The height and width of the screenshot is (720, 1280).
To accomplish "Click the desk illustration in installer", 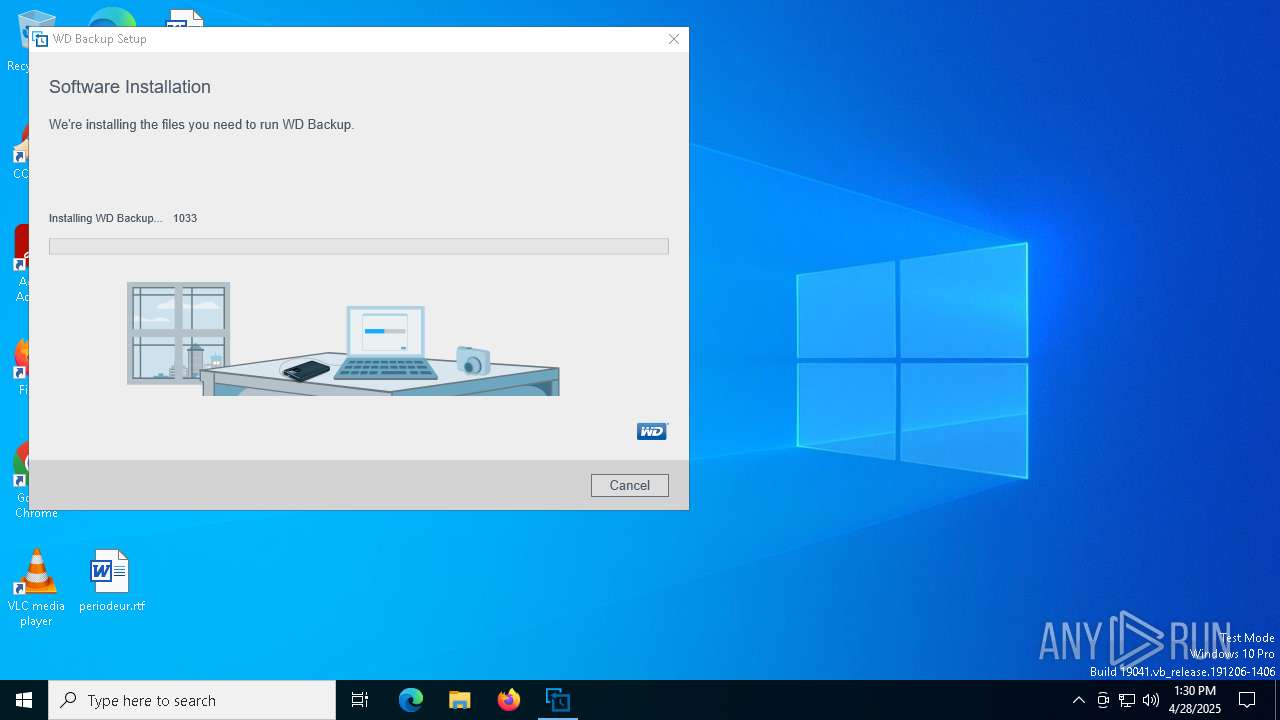I will (x=343, y=339).
